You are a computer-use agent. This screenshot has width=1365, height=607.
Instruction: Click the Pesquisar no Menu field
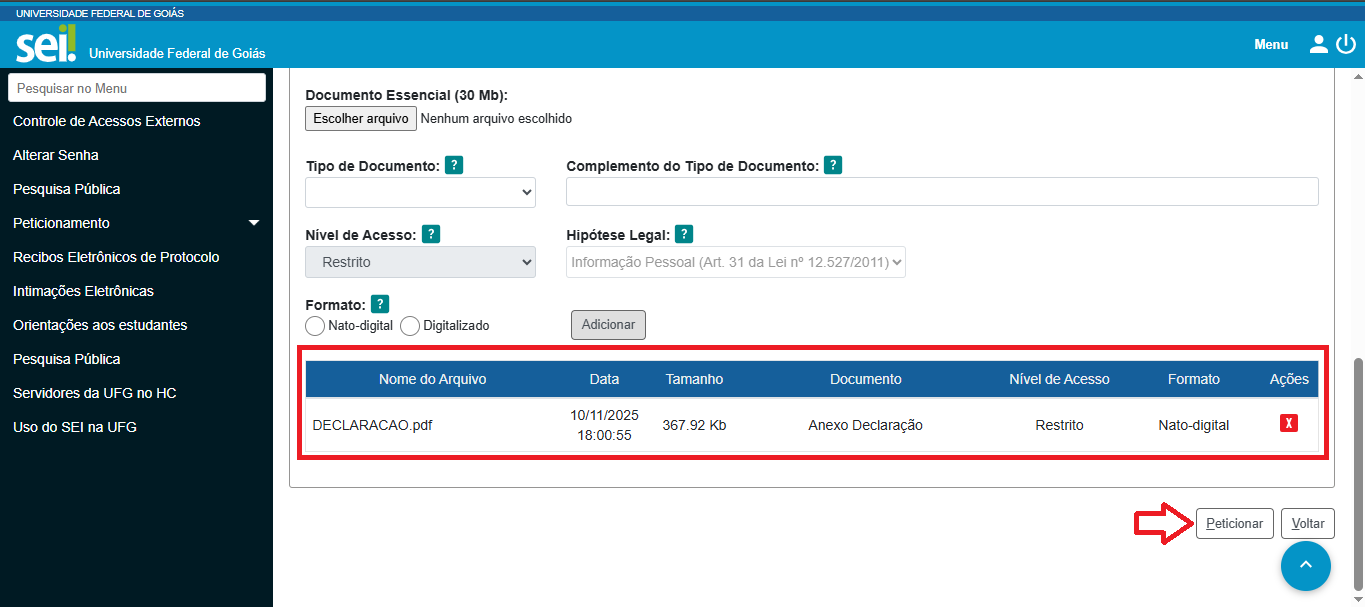click(137, 88)
